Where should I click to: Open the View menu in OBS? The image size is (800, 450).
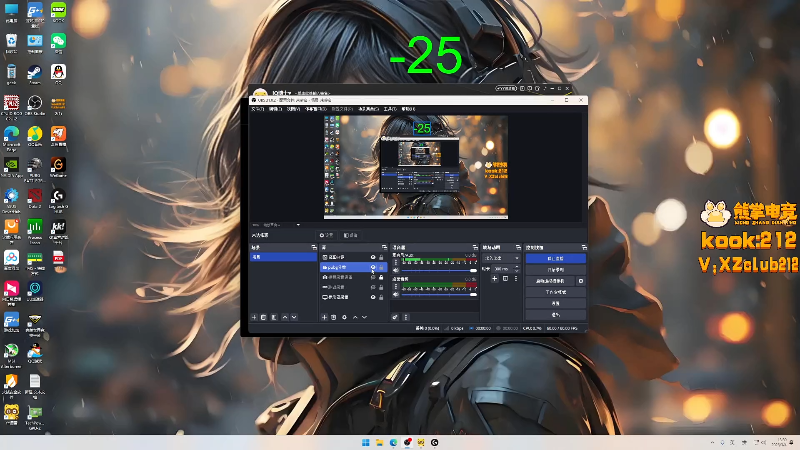pos(293,109)
